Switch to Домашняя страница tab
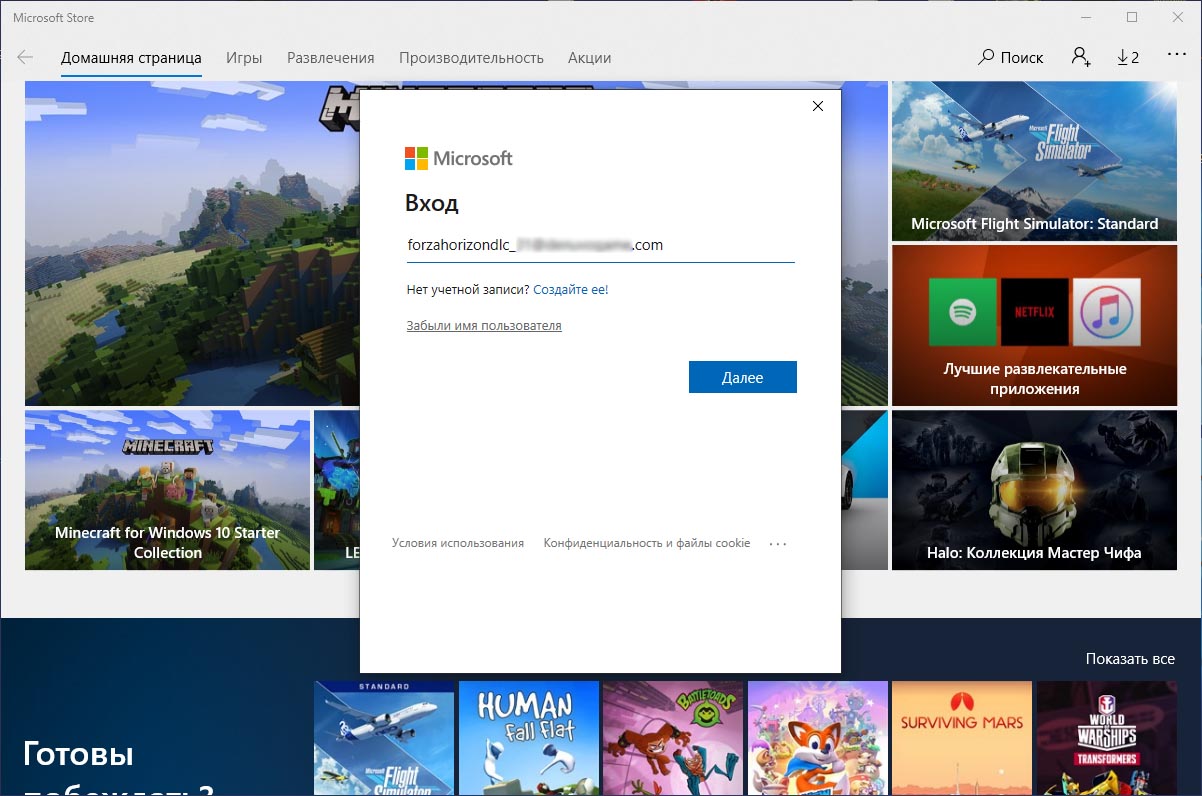Viewport: 1202px width, 796px height. pyautogui.click(x=131, y=58)
